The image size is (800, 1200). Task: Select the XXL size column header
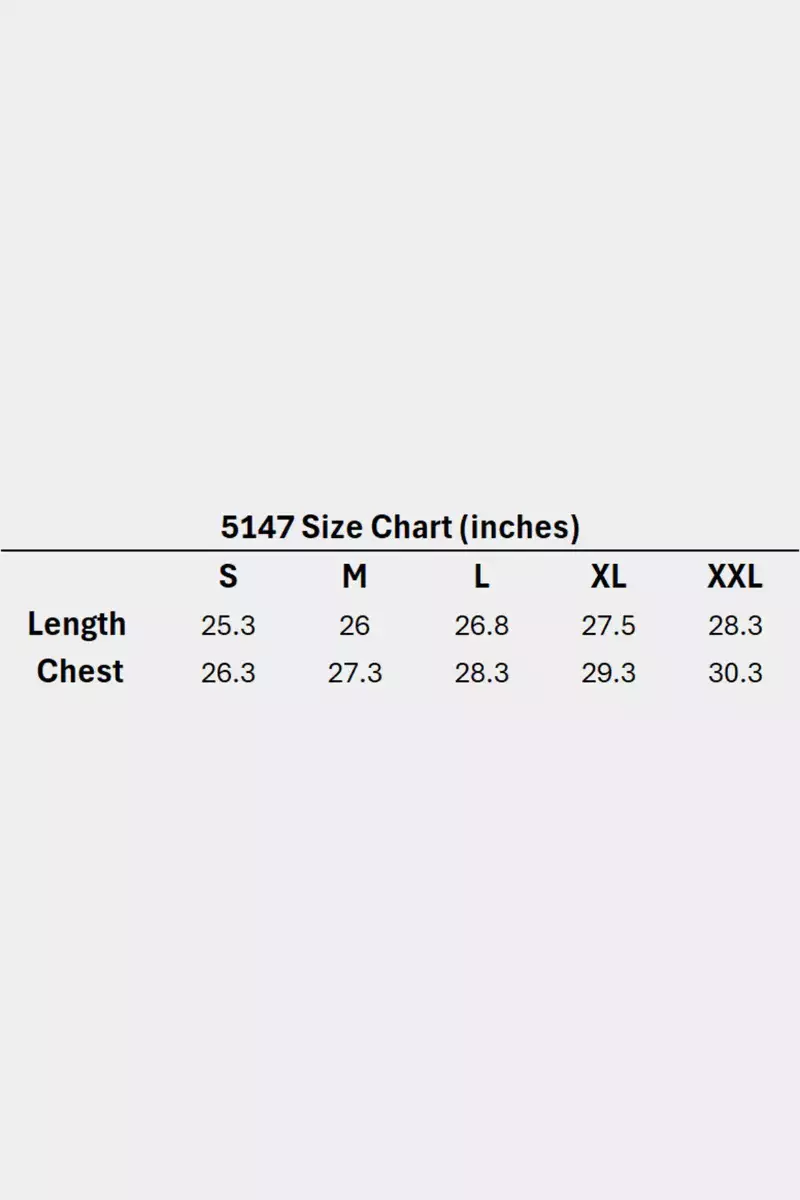click(x=735, y=577)
